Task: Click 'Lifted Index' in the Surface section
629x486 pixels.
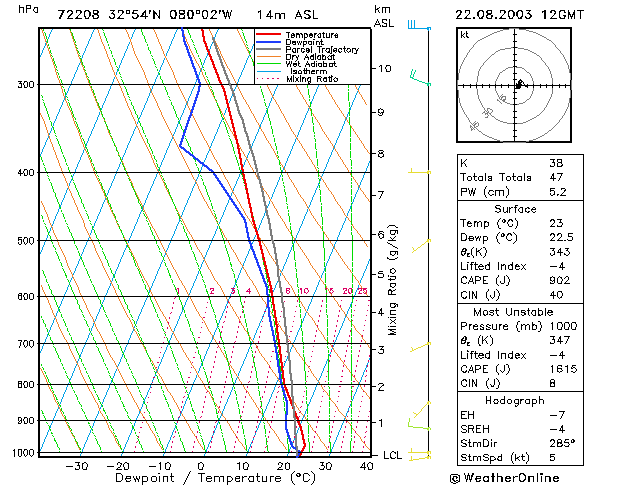Action: point(493,266)
